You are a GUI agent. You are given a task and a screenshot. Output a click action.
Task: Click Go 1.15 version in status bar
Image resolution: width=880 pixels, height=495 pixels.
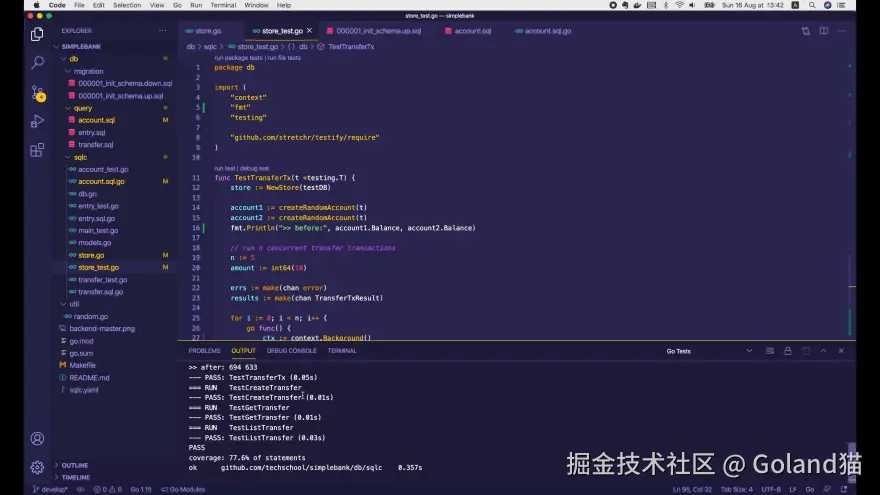point(141,489)
